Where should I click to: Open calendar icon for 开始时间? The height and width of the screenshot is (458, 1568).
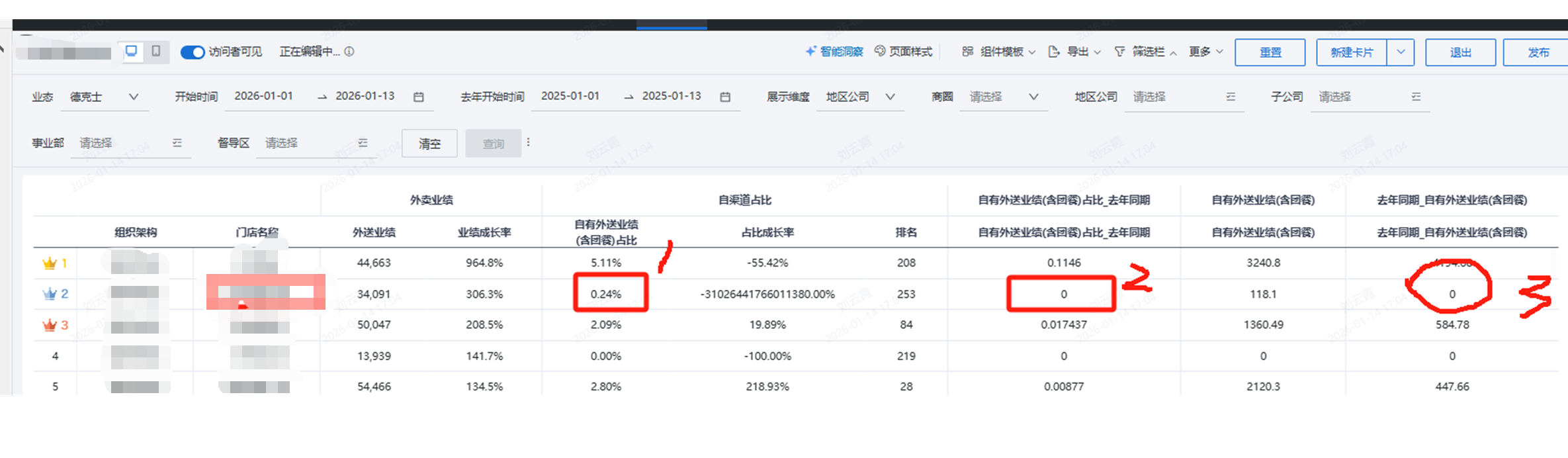418,97
